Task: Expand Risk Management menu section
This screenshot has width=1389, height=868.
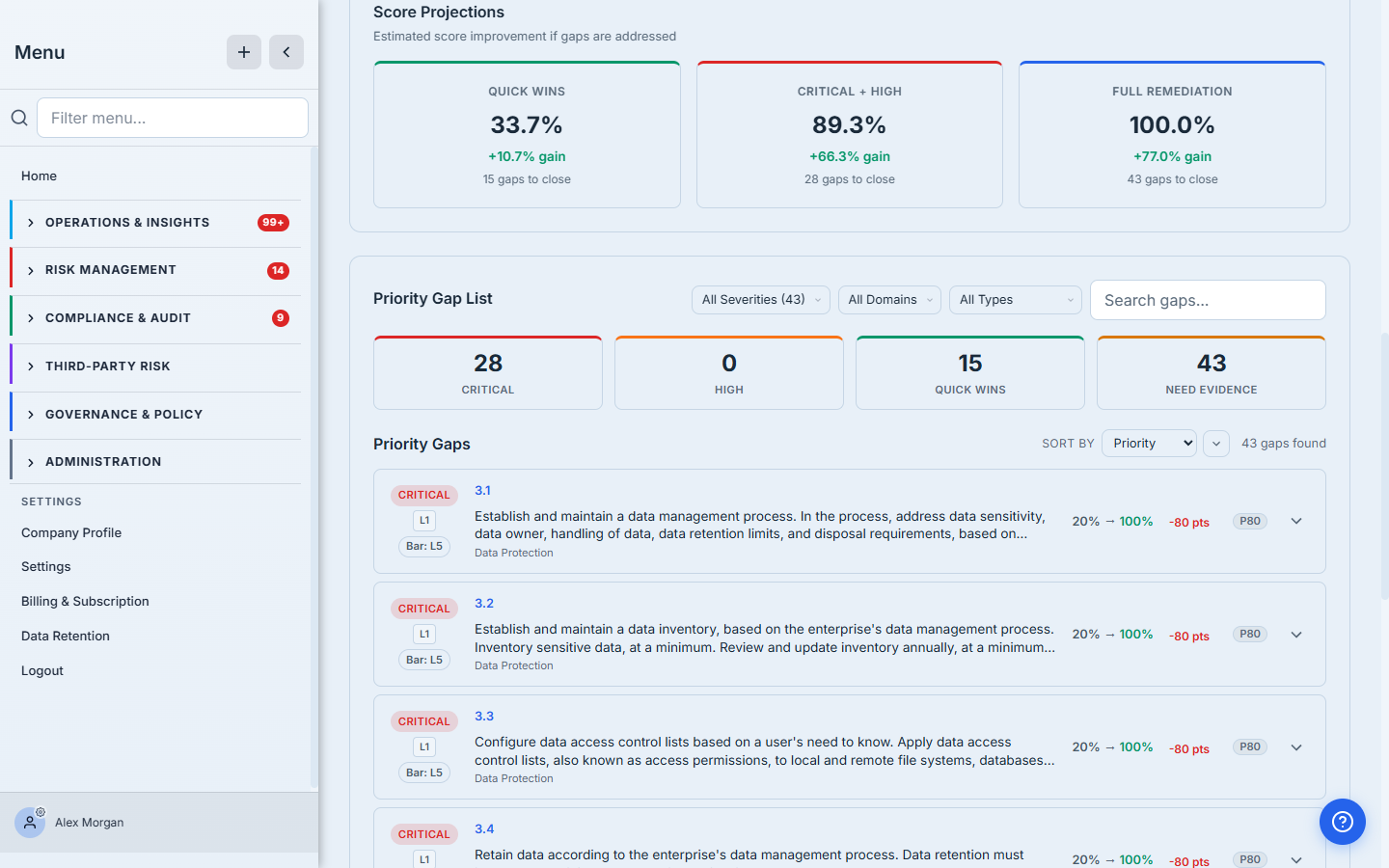Action: click(x=155, y=271)
